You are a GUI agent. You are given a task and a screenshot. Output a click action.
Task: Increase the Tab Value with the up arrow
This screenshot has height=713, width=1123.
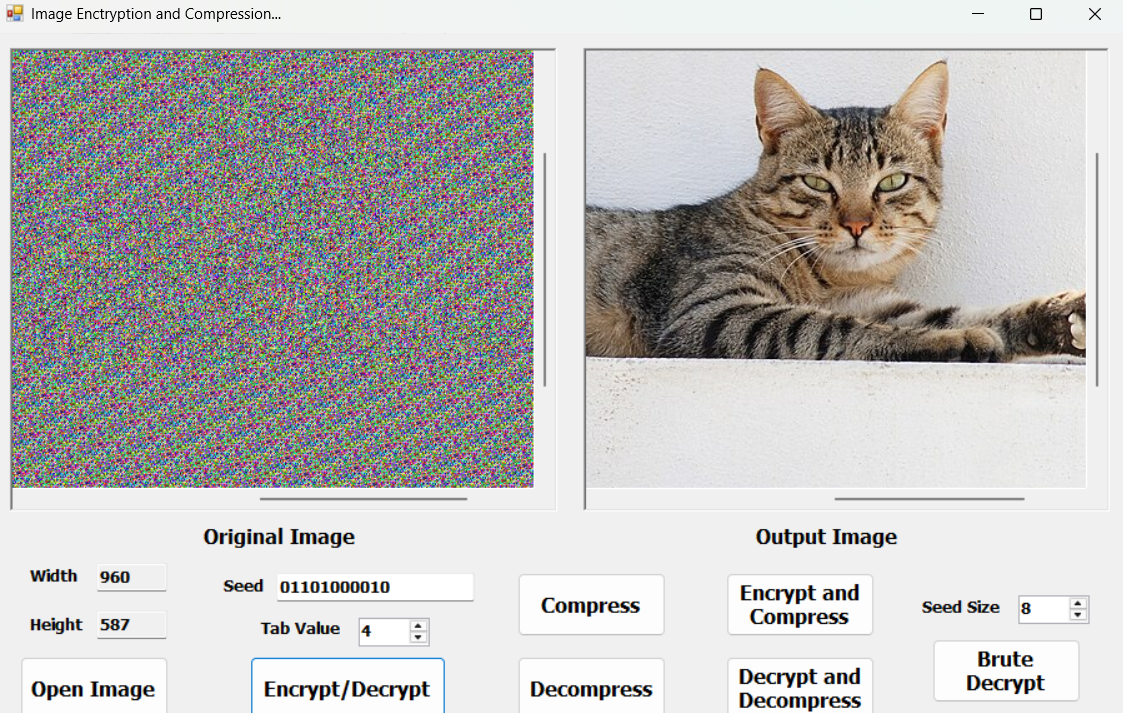click(420, 626)
